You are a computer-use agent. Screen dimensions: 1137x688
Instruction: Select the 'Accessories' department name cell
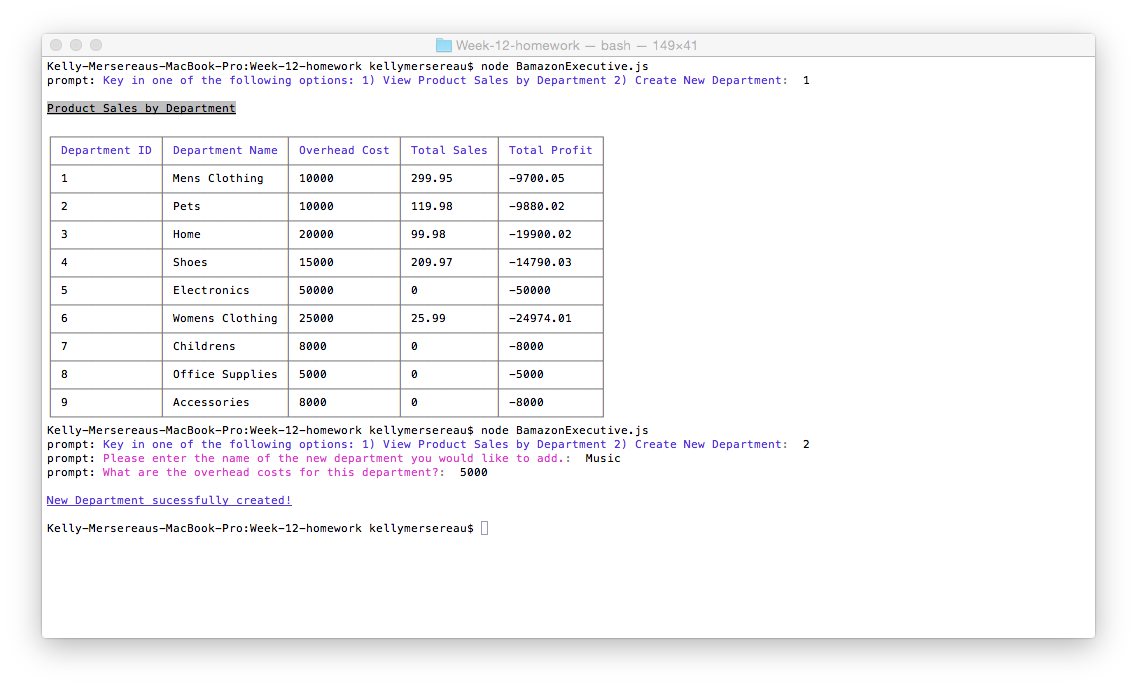click(x=211, y=402)
